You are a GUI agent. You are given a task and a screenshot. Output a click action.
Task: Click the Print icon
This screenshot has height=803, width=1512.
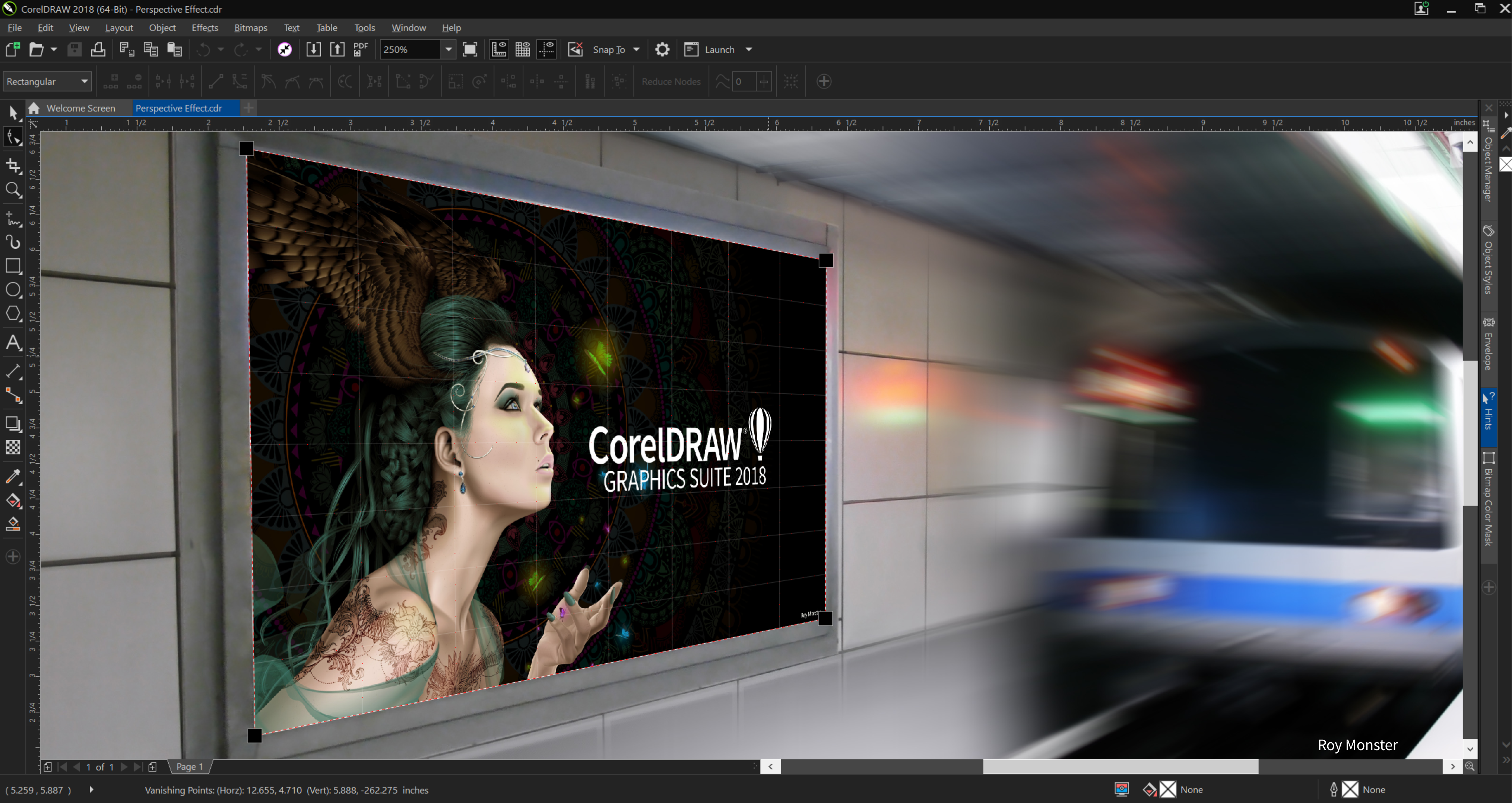pos(98,49)
